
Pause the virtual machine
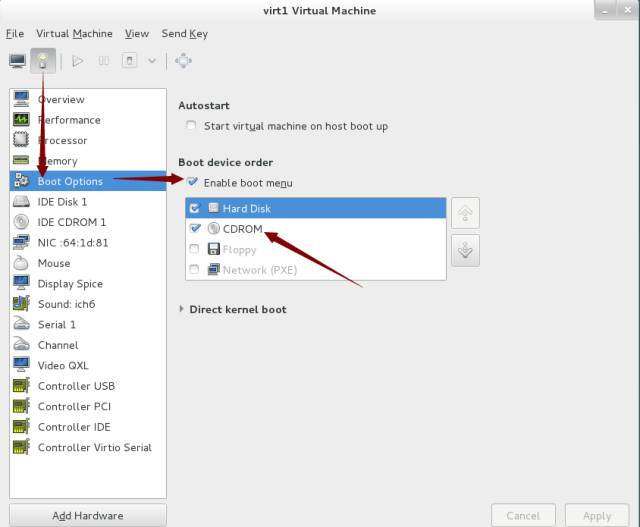click(104, 61)
